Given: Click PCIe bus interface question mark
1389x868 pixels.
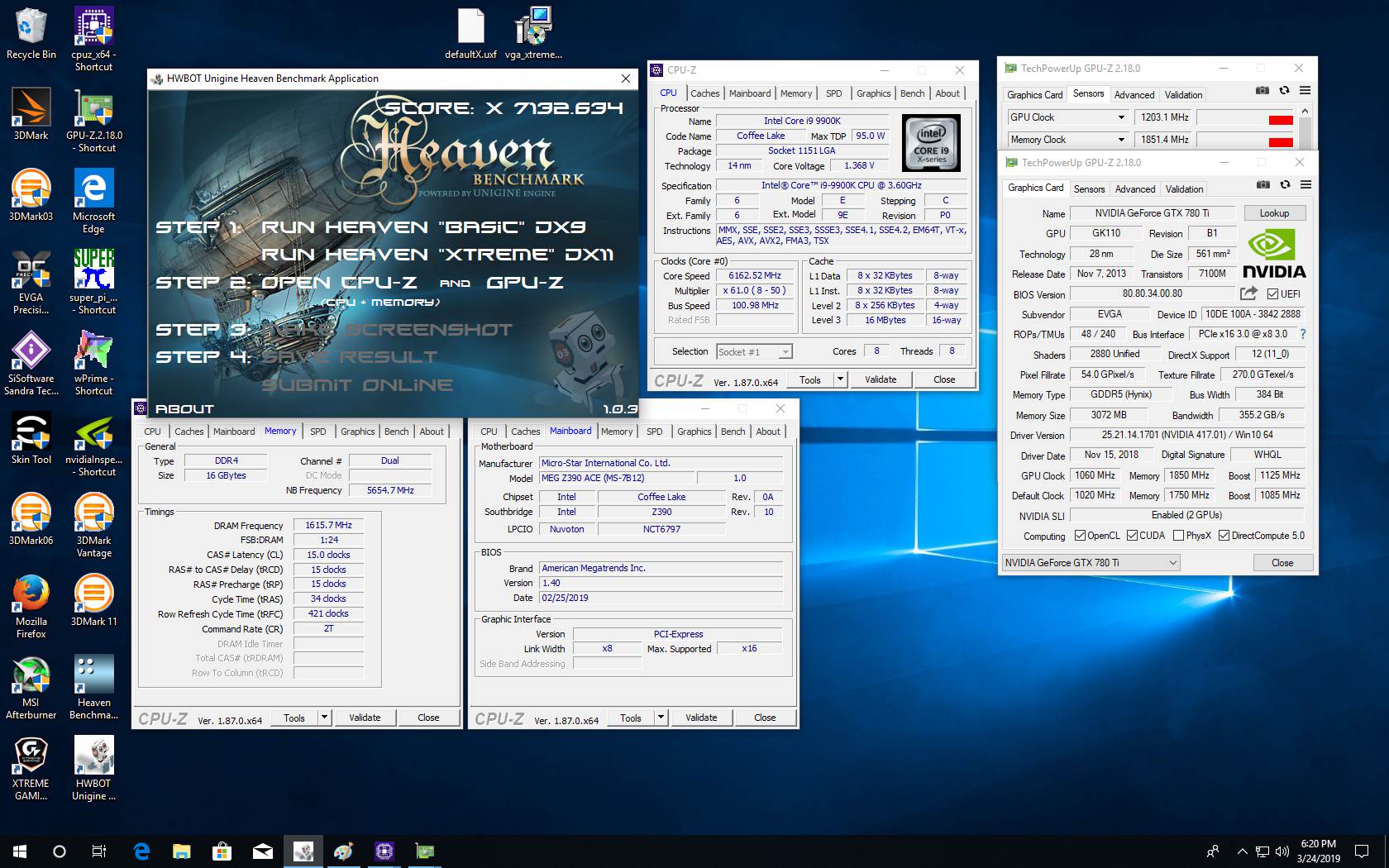Looking at the screenshot, I should point(1303,334).
